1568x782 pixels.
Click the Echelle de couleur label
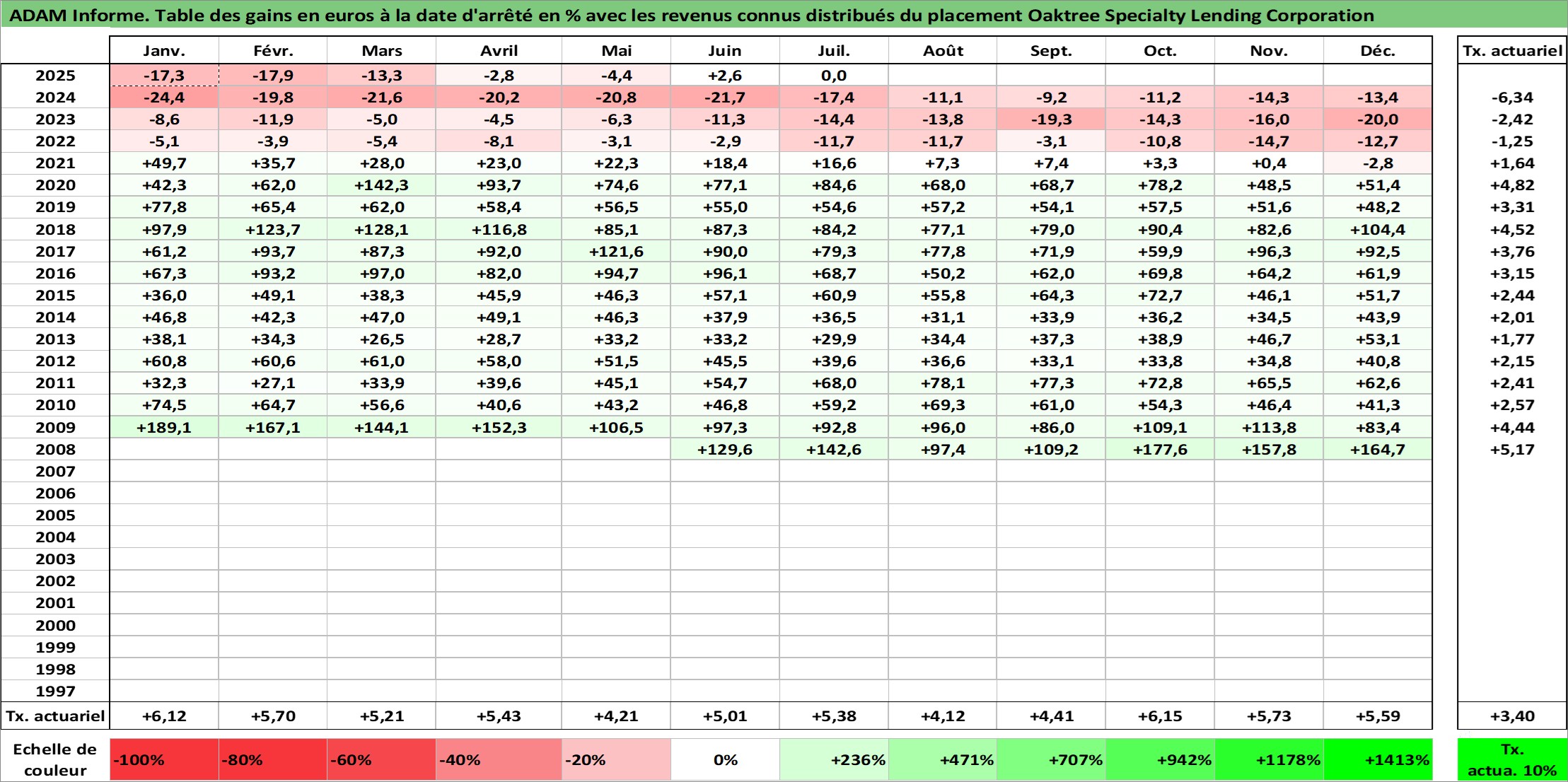[55, 759]
